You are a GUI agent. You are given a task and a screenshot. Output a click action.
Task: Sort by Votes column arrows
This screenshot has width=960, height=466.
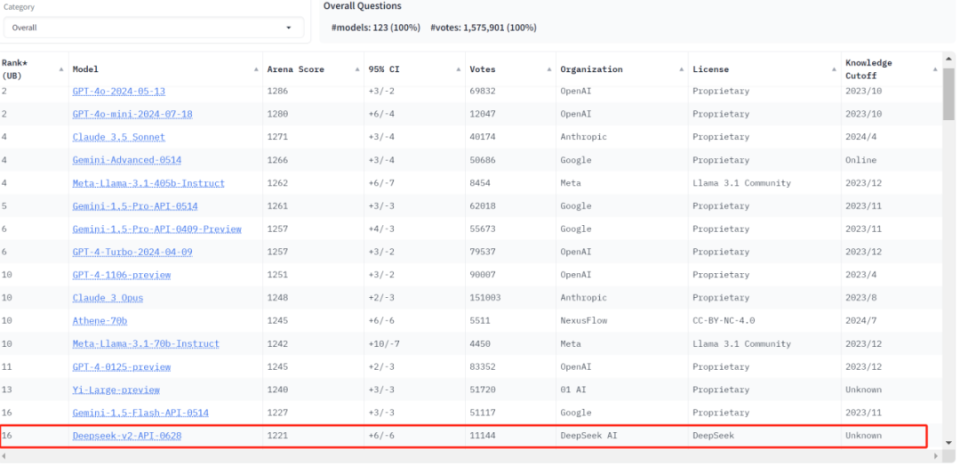coord(549,69)
